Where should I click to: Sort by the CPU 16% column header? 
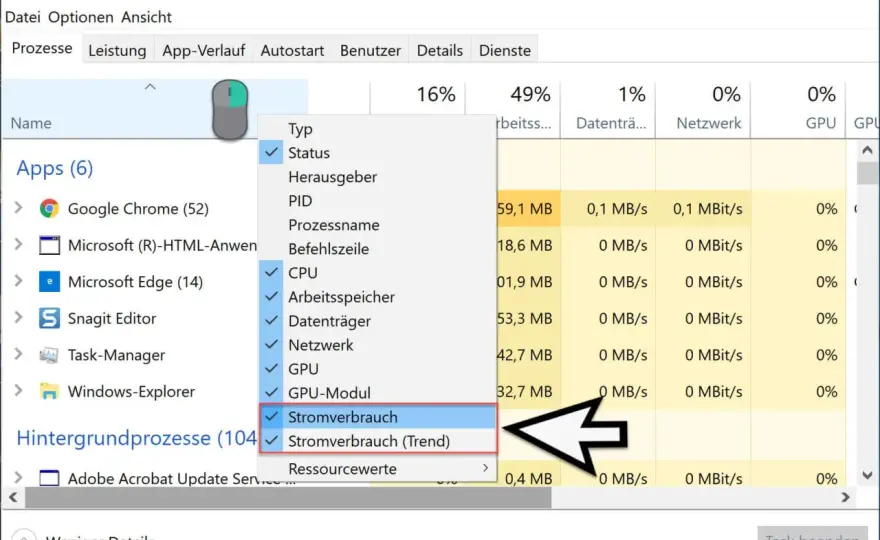tap(418, 98)
